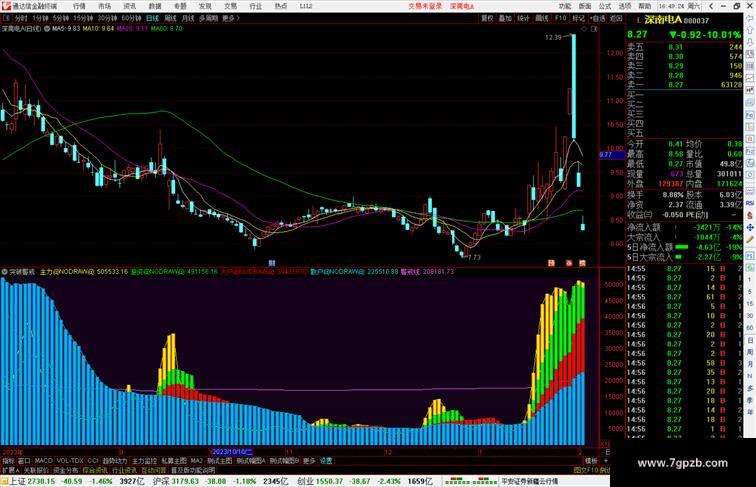Select the MA2 indicator tab

point(197,461)
